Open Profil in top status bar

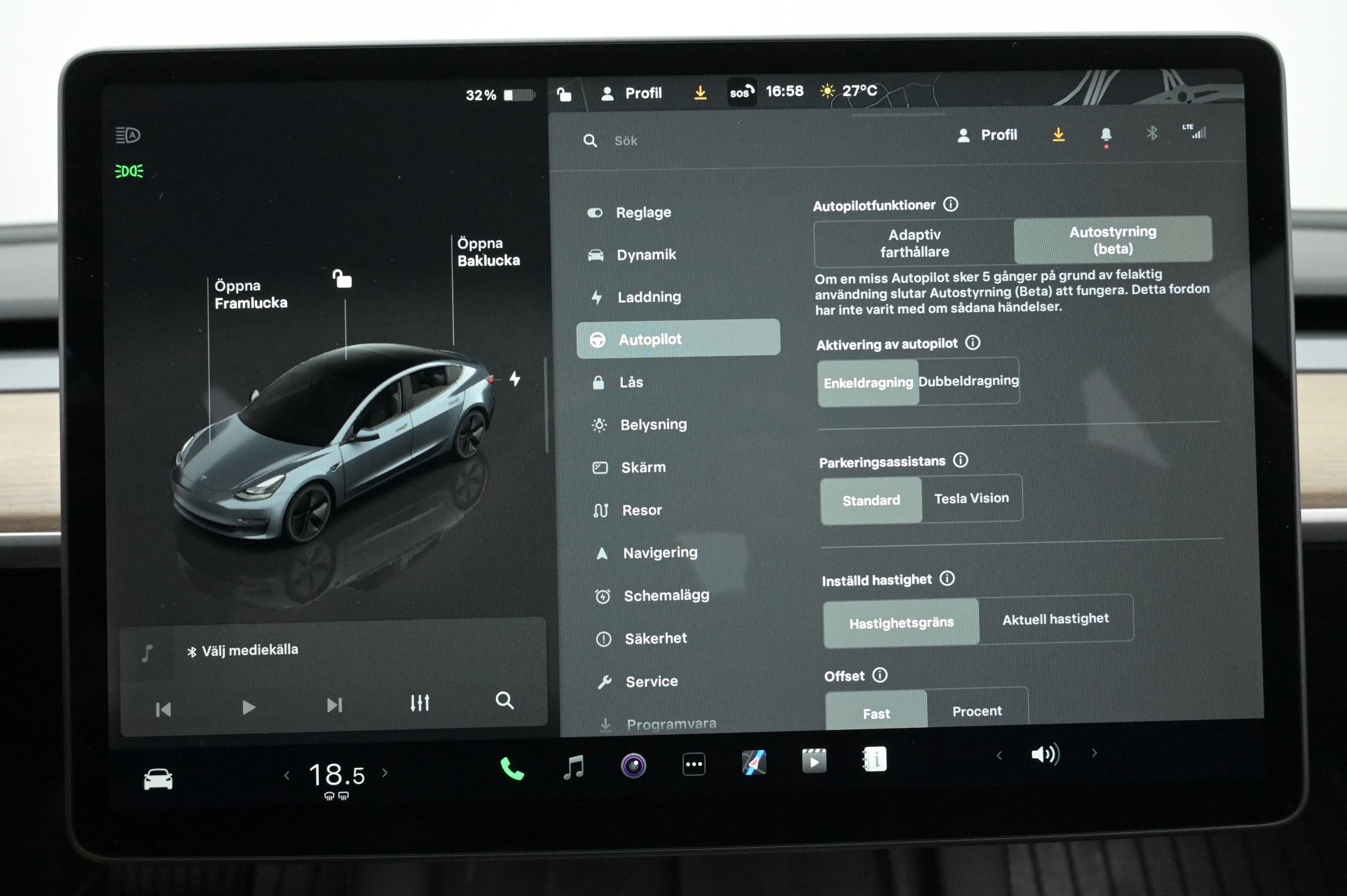coord(631,93)
